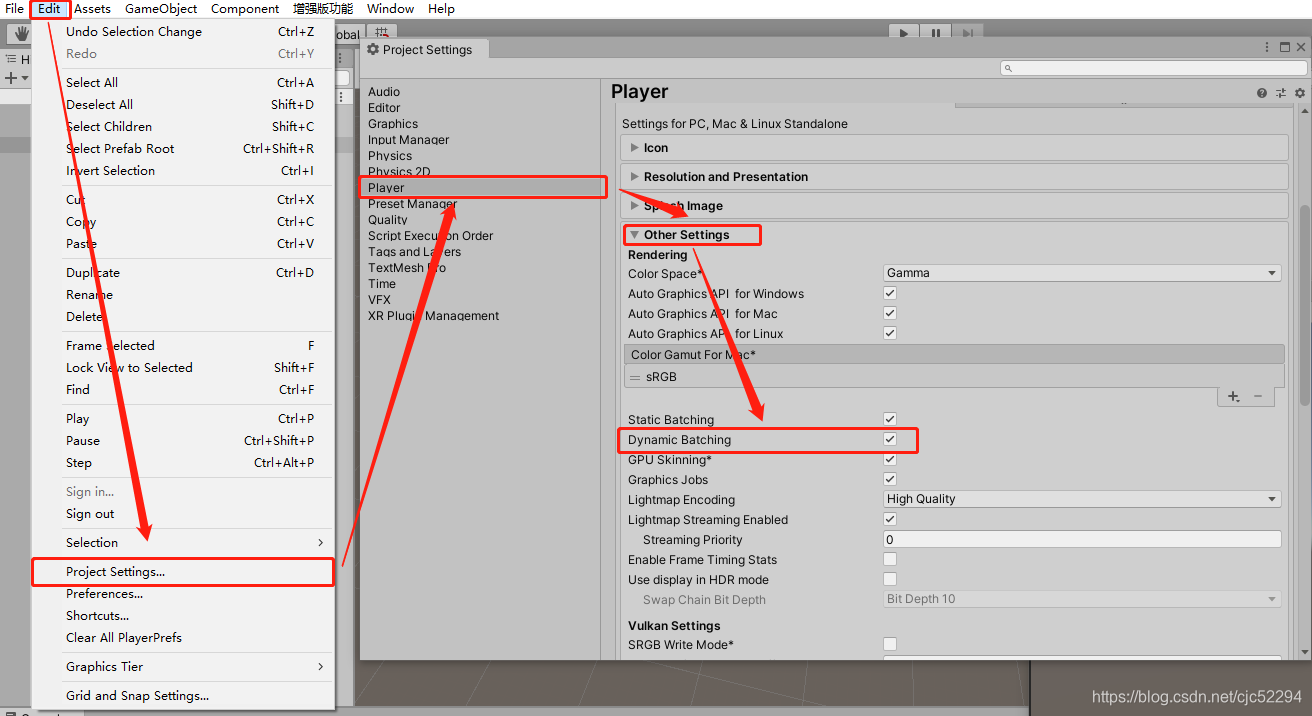Click the sRGB list drag handle
The width and height of the screenshot is (1312, 716).
coord(635,378)
